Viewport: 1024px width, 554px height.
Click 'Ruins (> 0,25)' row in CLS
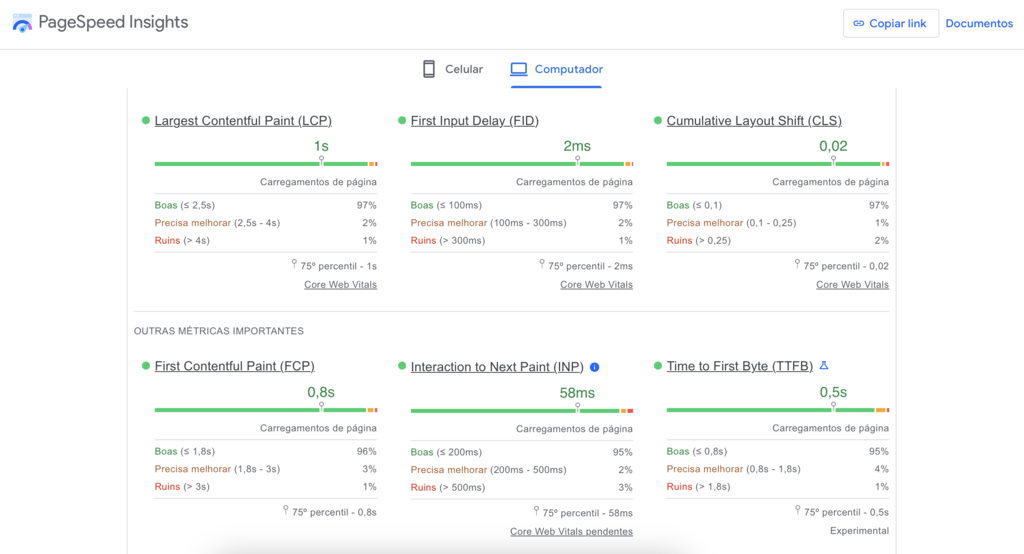[x=778, y=240]
